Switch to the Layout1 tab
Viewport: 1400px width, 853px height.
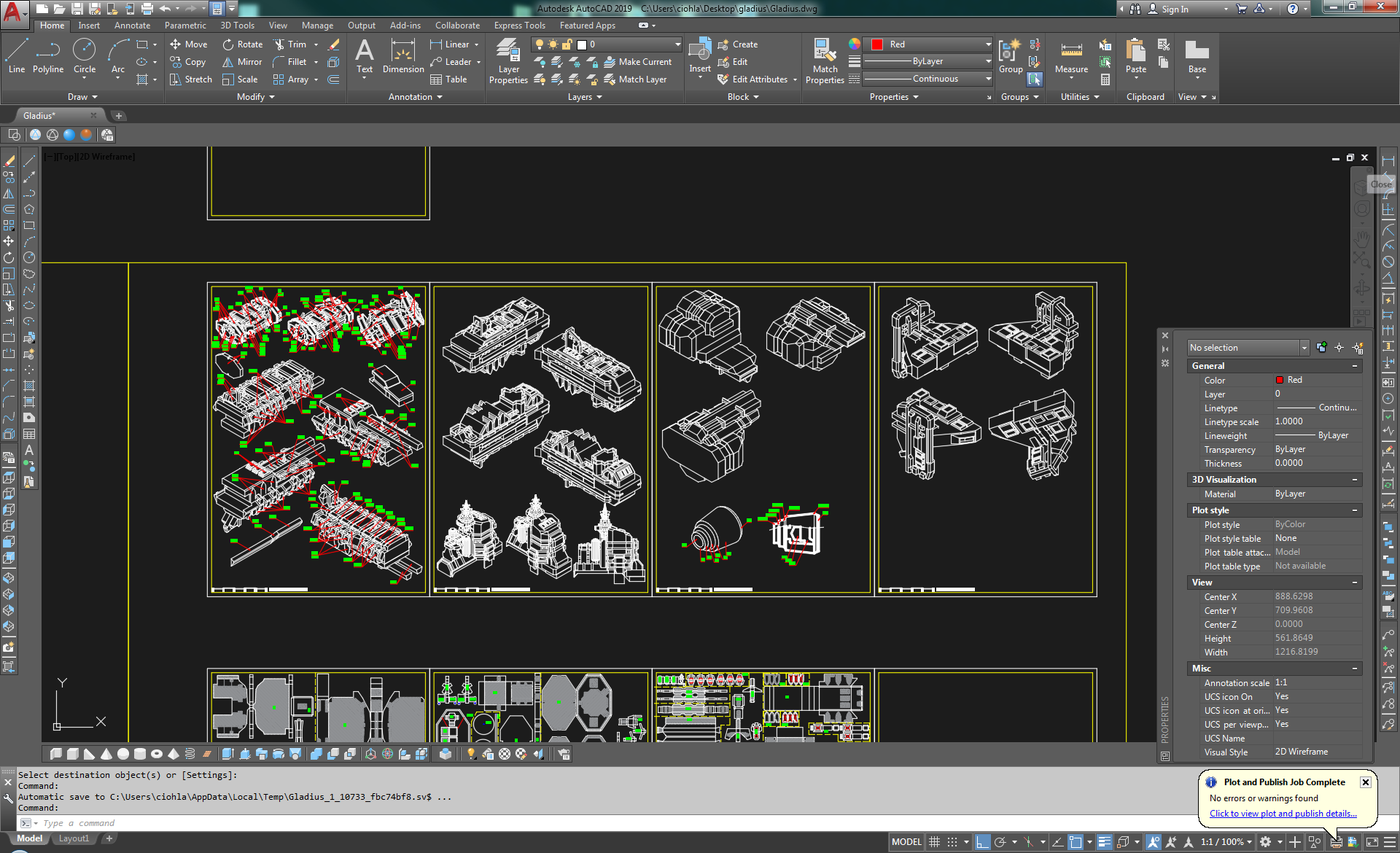point(74,839)
